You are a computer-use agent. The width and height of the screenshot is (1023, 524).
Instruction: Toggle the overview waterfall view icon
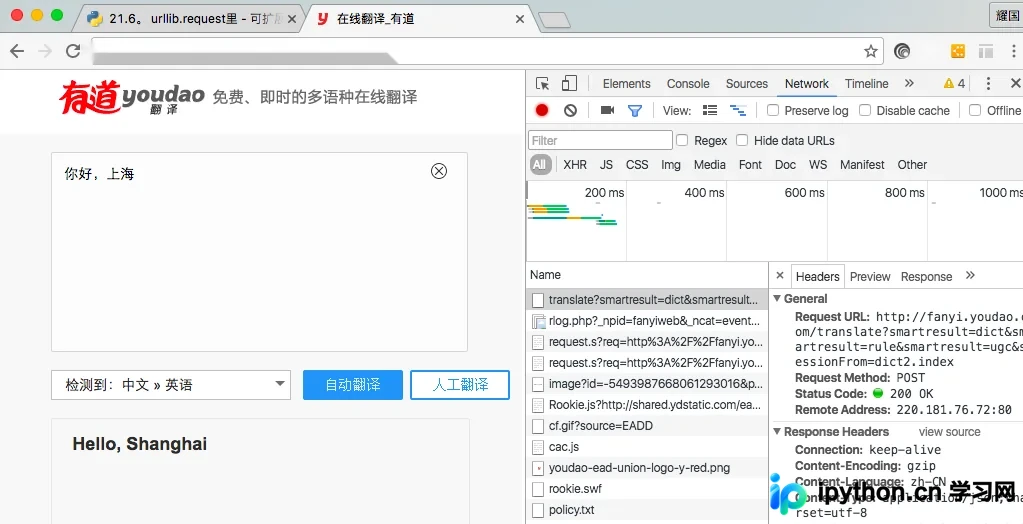coord(738,110)
